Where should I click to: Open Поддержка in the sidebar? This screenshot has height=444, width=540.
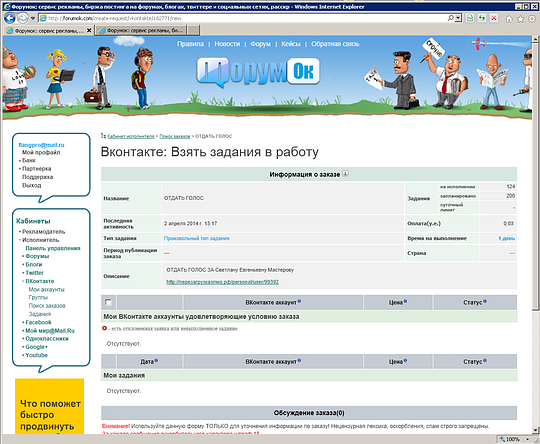(38, 177)
